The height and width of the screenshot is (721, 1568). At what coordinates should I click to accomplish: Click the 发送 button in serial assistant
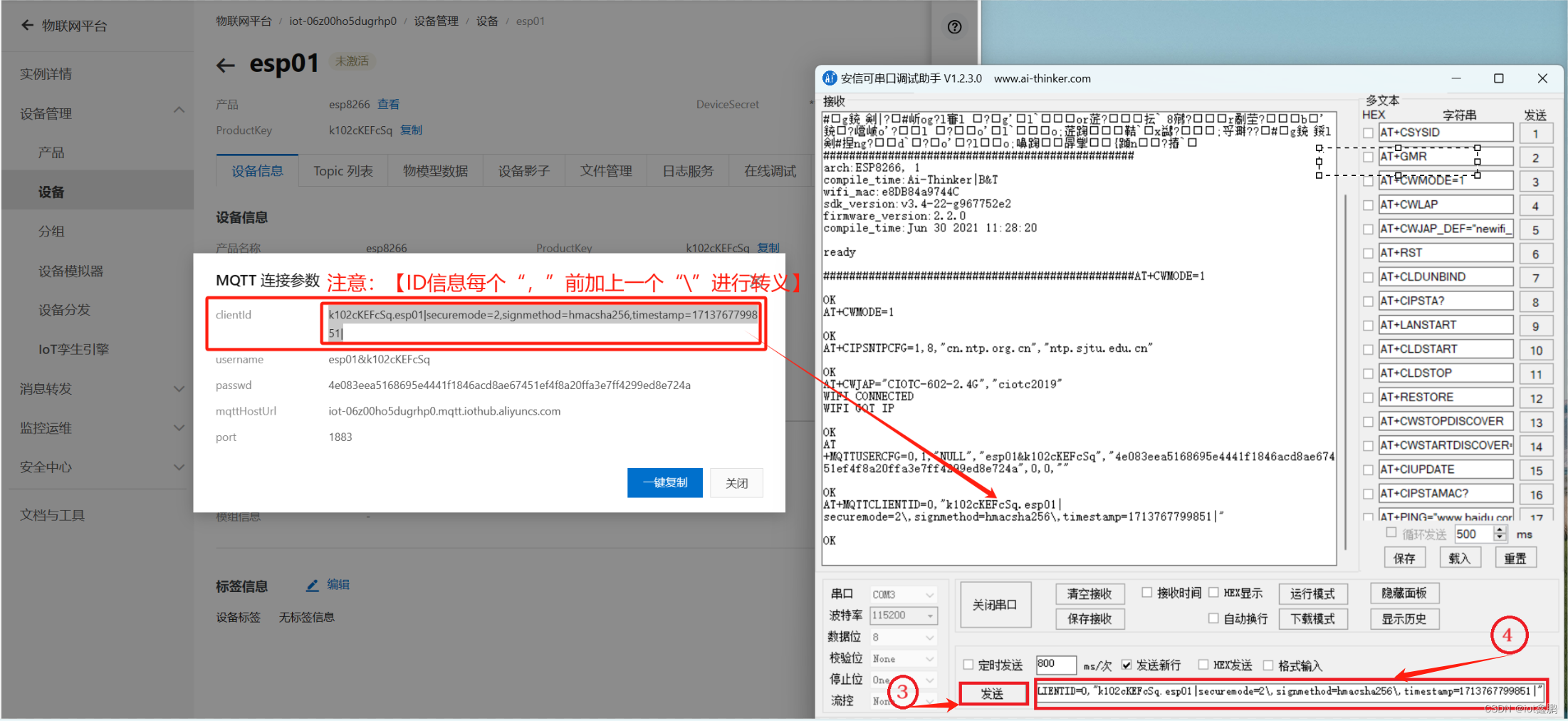point(993,693)
